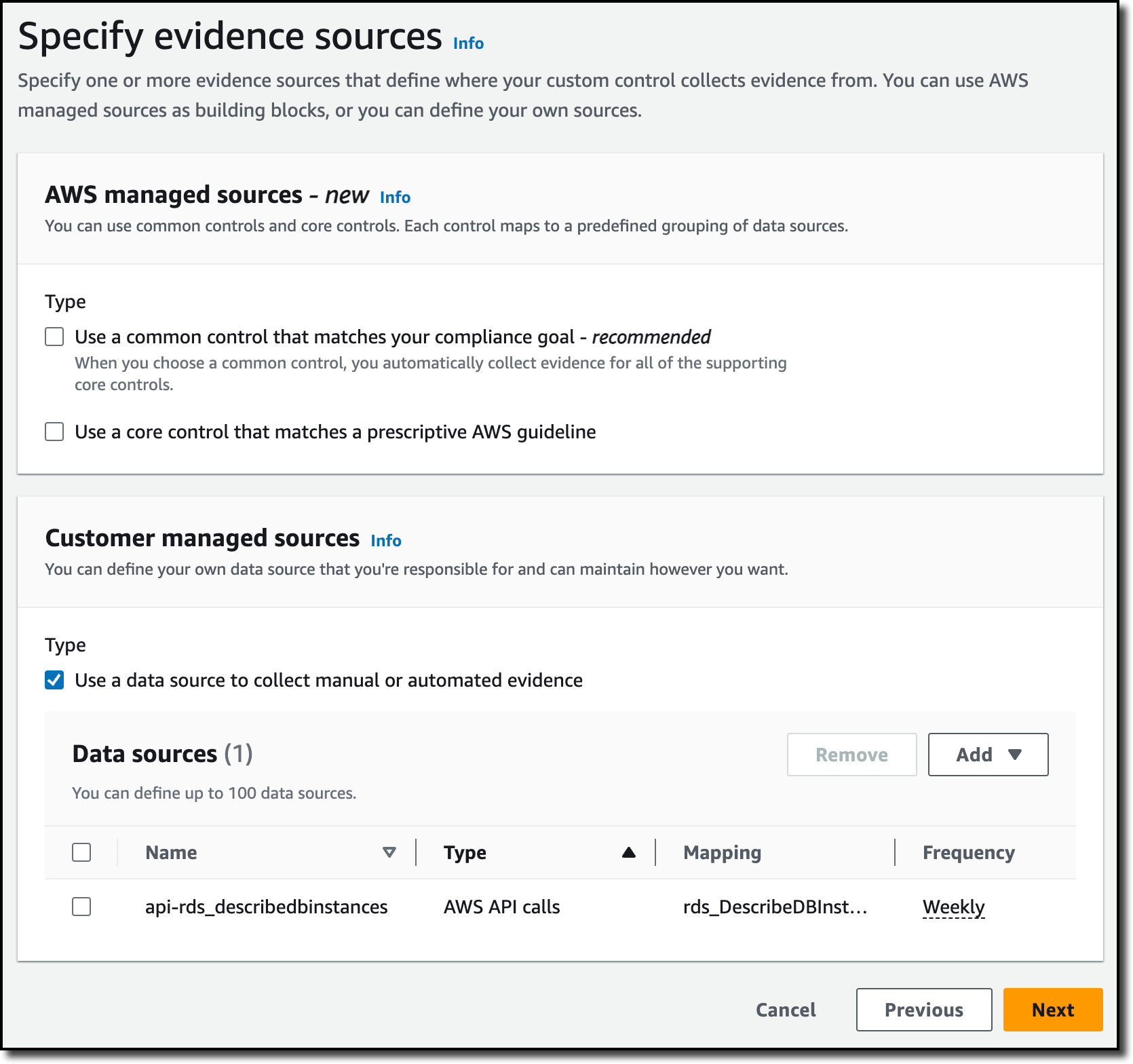Click the Frequency column header
Viewport: 1133px width, 1064px height.
tap(968, 852)
